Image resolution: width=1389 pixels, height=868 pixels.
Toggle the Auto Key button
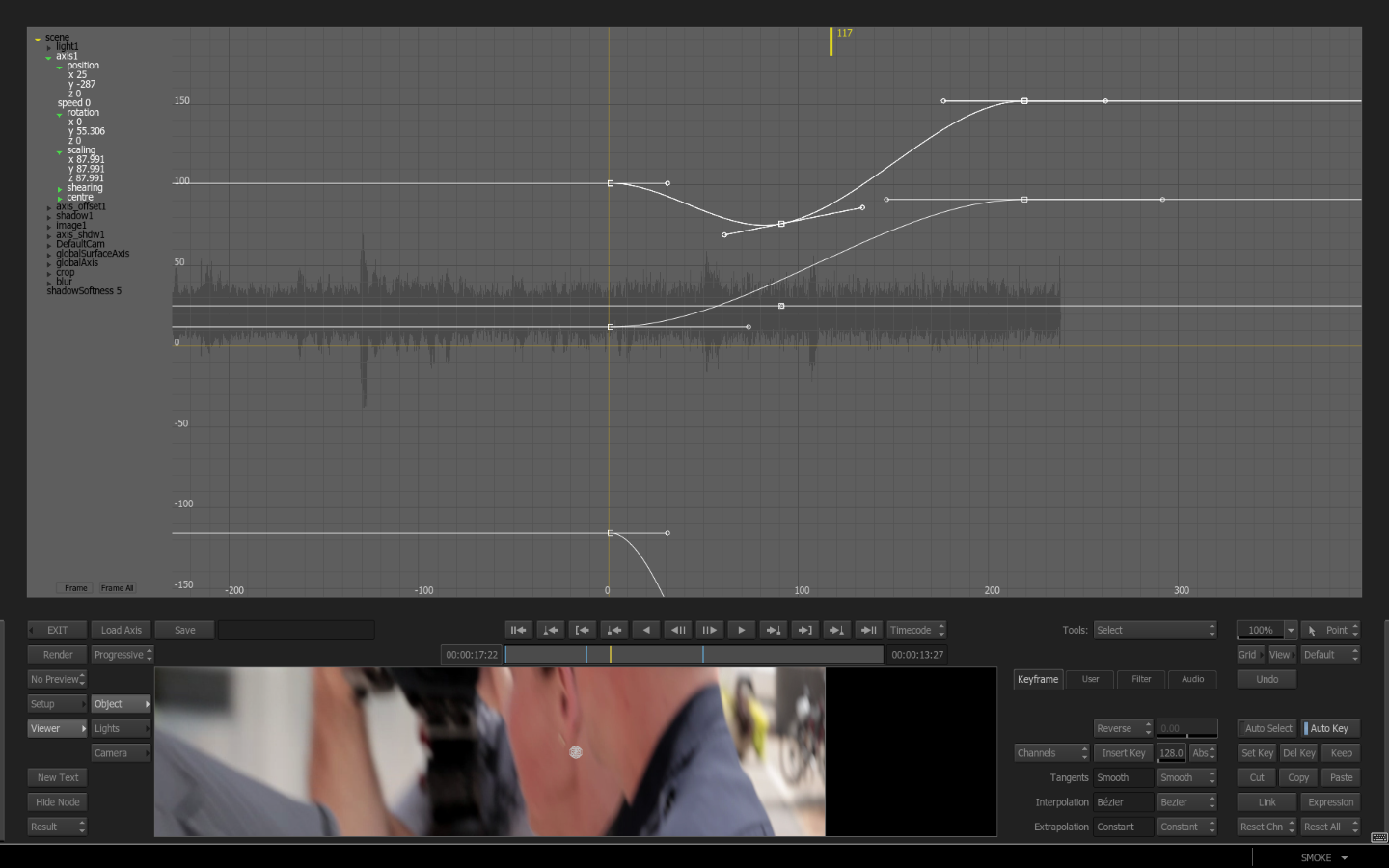tap(1330, 728)
